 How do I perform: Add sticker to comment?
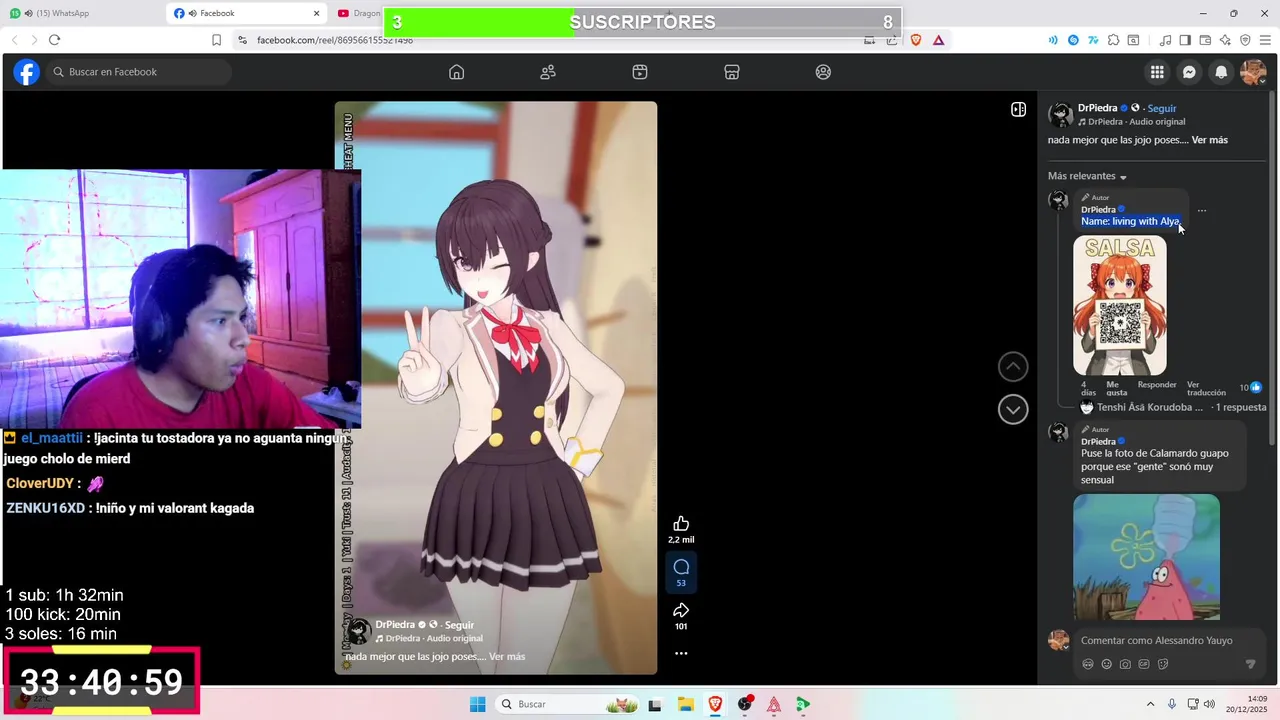[1163, 664]
